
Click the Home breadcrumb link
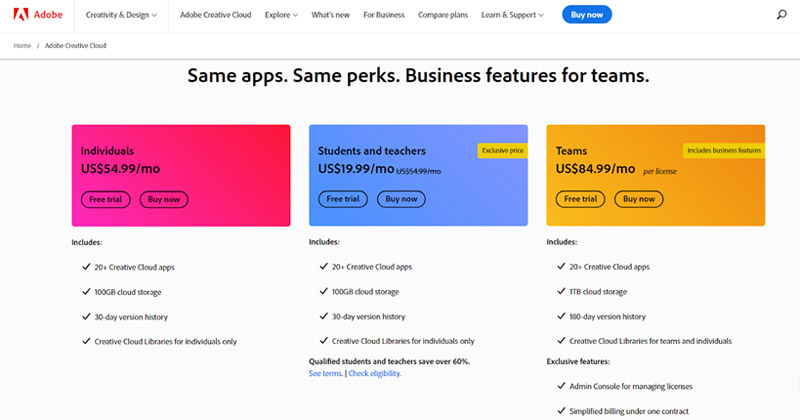point(22,46)
